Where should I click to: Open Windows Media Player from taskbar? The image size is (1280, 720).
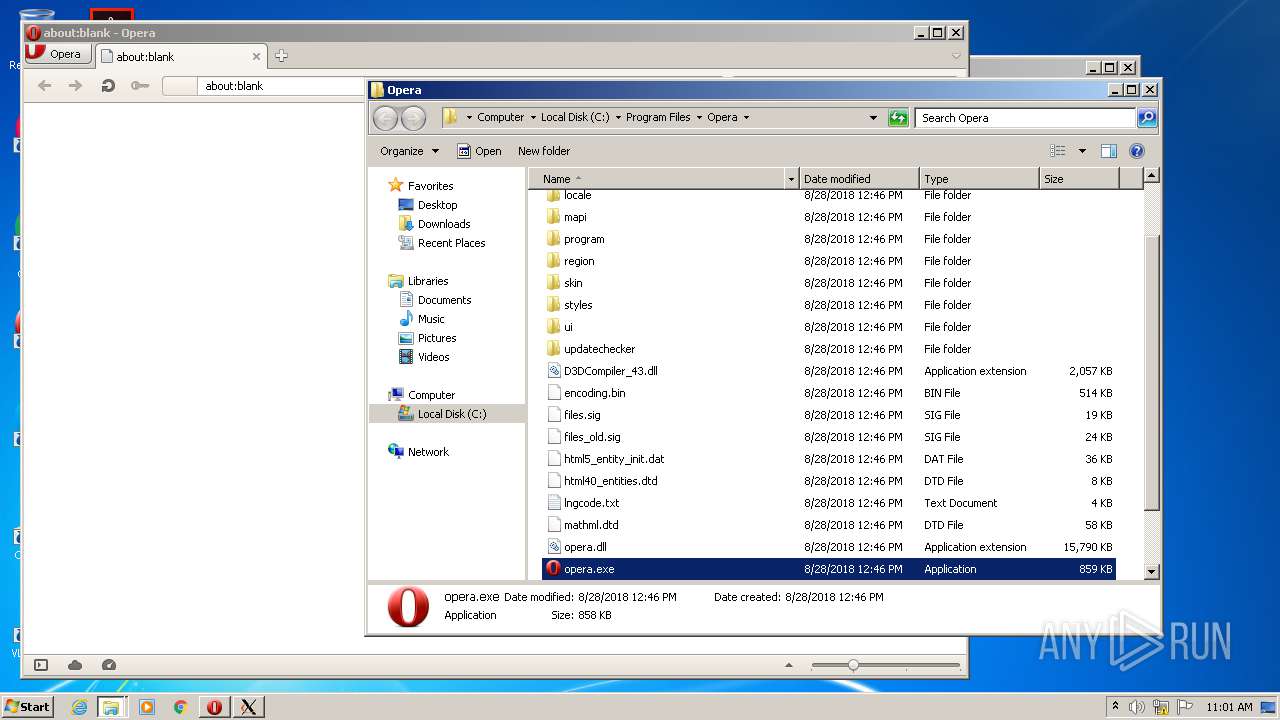[146, 707]
